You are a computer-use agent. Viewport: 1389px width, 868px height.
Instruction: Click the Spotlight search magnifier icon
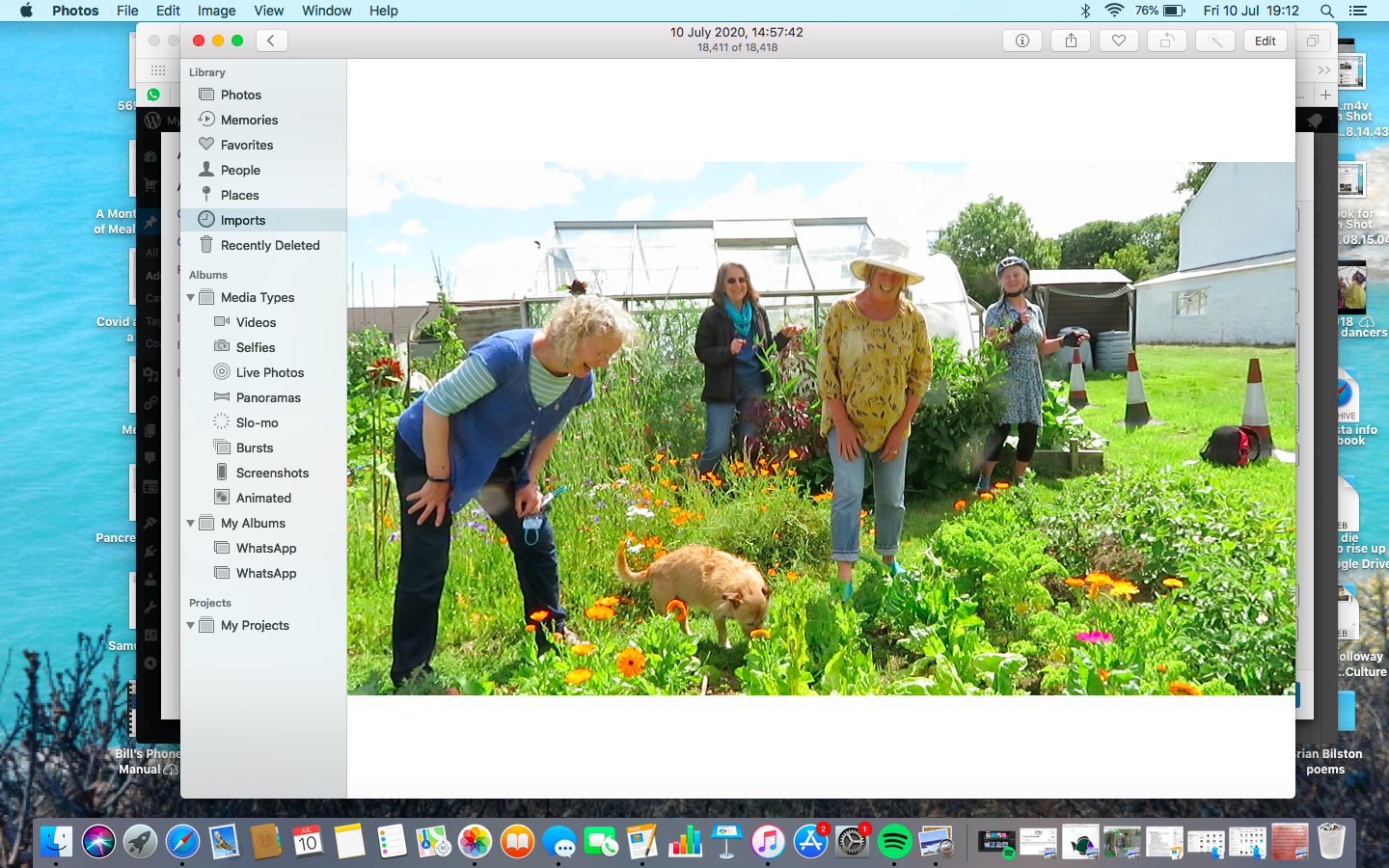pos(1327,11)
